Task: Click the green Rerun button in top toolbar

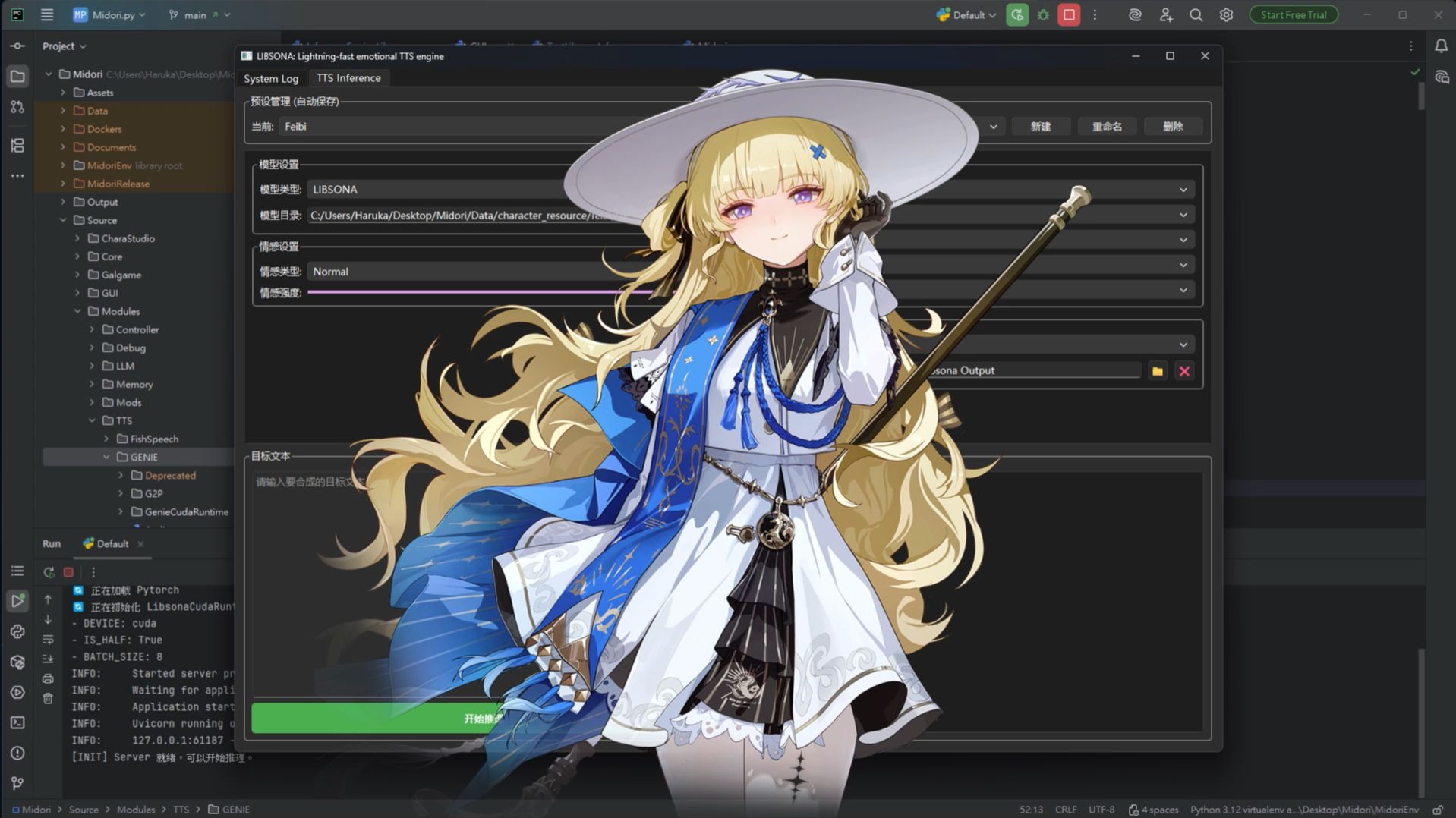Action: coord(1017,14)
